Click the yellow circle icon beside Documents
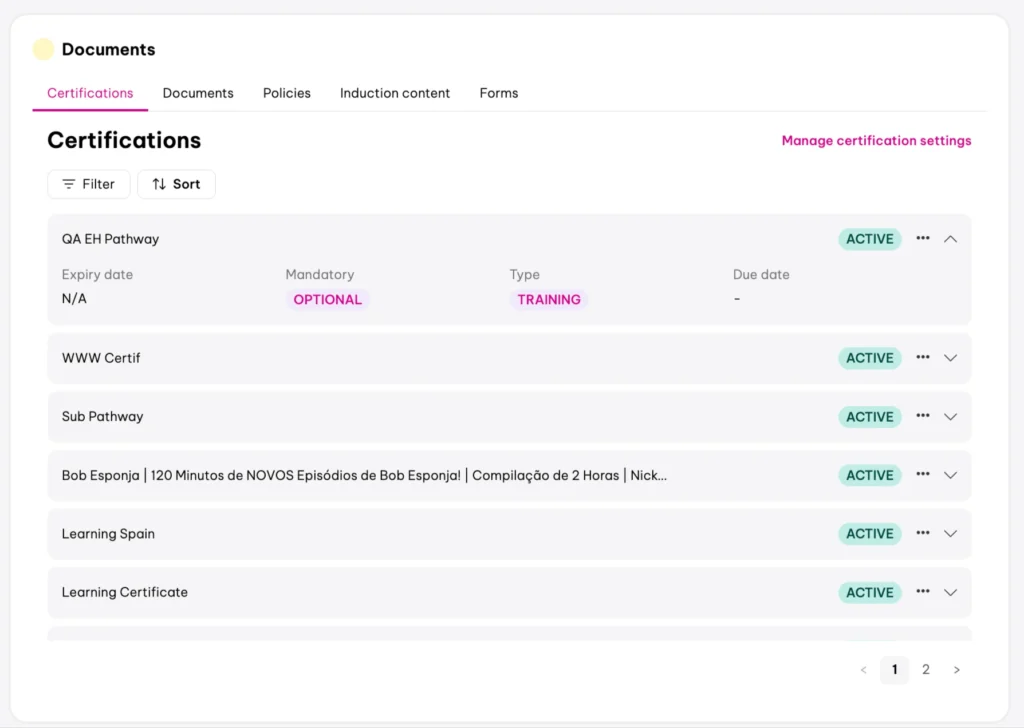 point(43,49)
